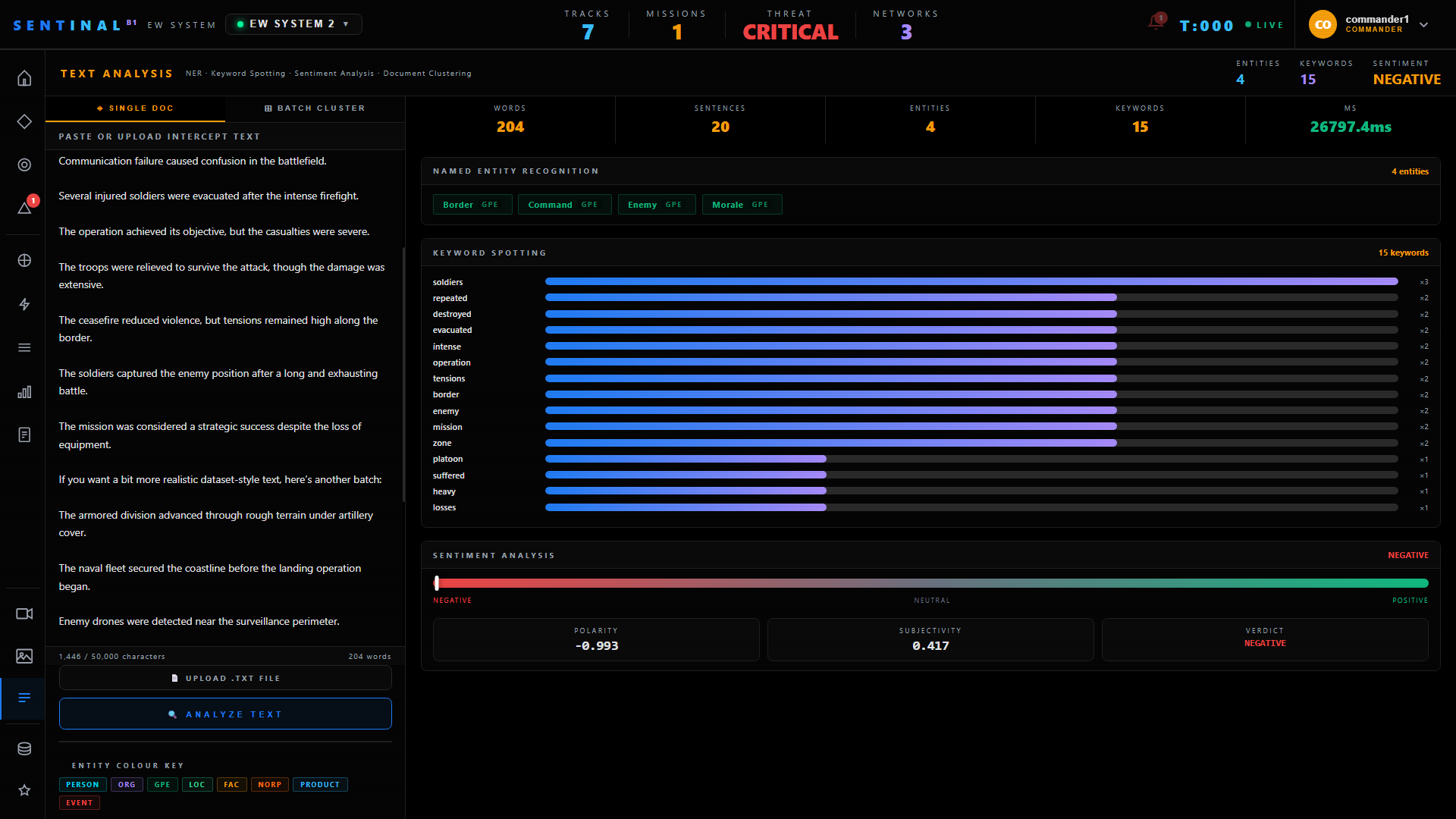This screenshot has height=819, width=1456.
Task: Click the Enemy GPE entity tag
Action: pos(656,205)
